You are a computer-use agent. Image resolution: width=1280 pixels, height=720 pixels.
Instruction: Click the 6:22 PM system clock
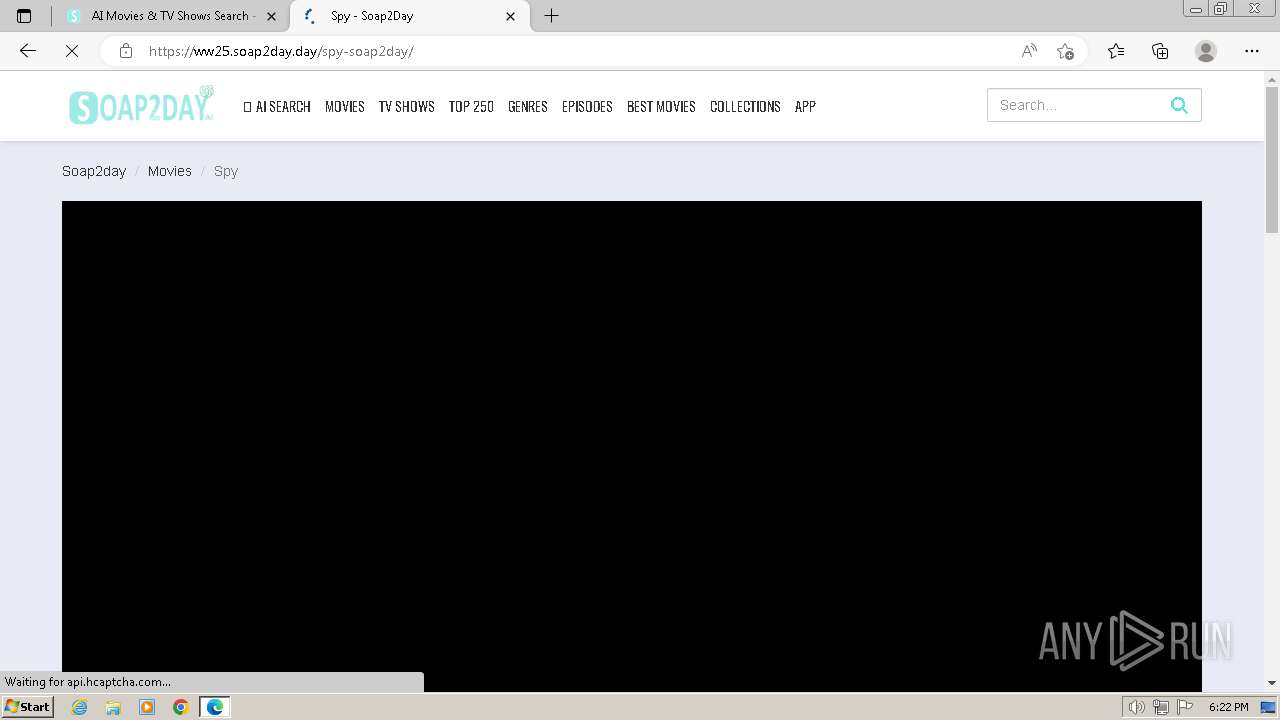[1228, 707]
